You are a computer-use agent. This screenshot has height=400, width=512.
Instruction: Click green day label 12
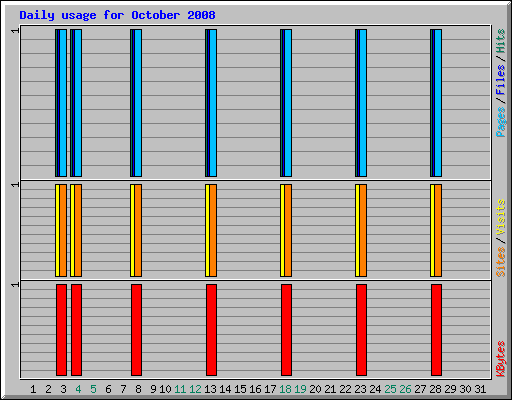(195, 389)
